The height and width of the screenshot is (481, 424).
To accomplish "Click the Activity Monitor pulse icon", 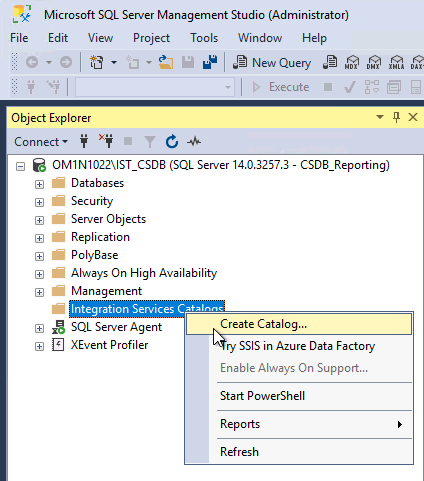I will pyautogui.click(x=194, y=142).
